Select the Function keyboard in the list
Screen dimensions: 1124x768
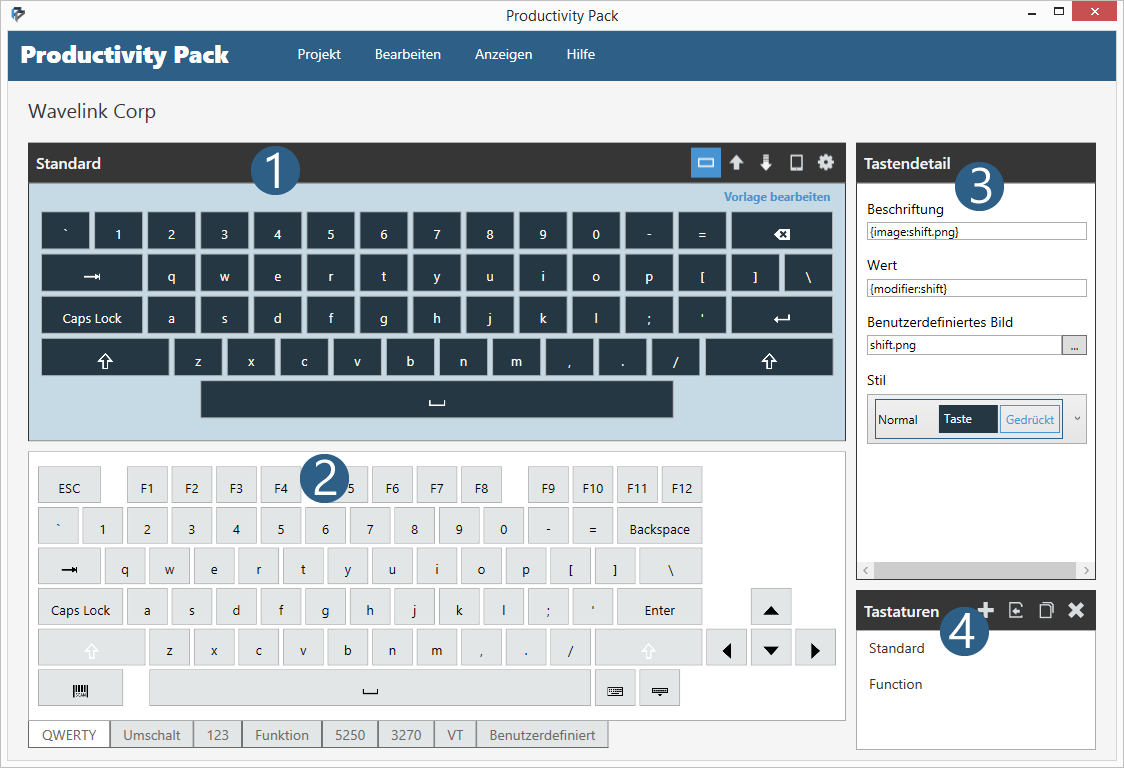pyautogui.click(x=895, y=684)
